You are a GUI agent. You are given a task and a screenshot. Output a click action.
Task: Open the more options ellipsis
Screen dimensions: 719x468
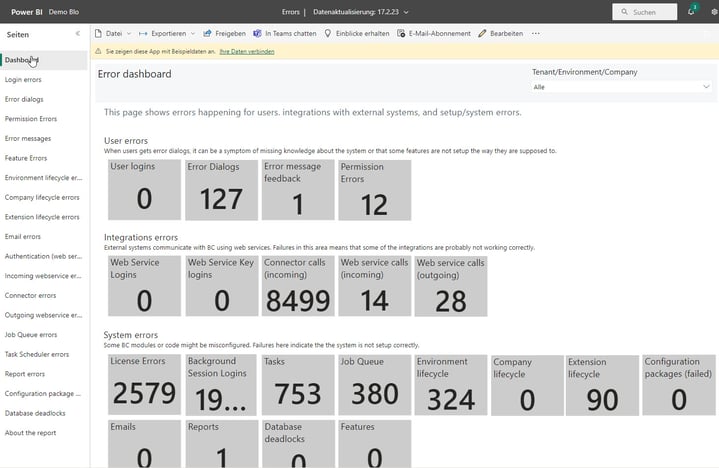click(x=536, y=33)
